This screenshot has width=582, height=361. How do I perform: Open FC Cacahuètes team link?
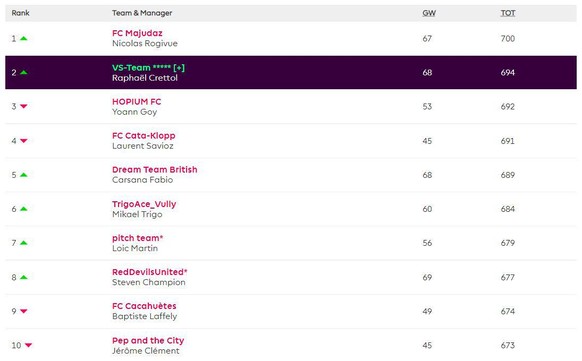click(144, 306)
